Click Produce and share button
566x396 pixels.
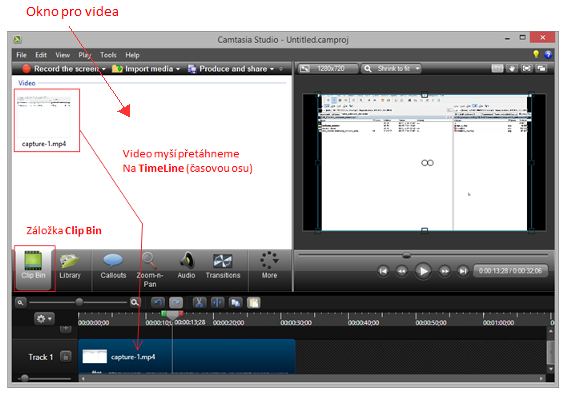coord(227,69)
